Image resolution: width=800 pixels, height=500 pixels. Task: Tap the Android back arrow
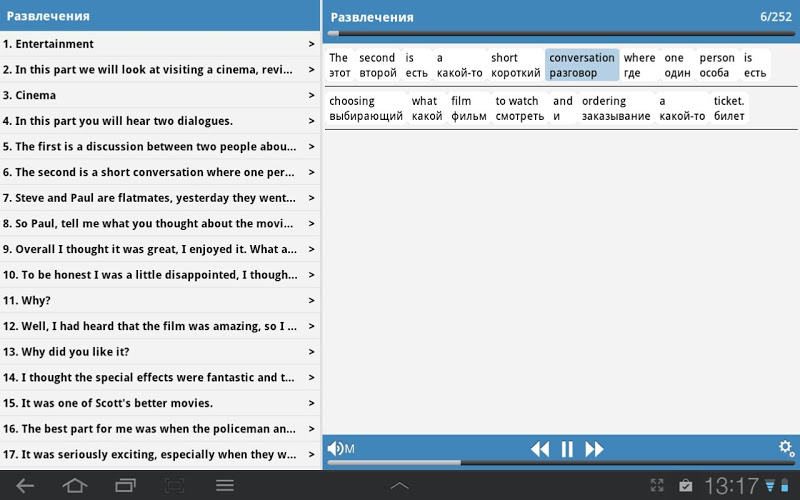[24, 486]
